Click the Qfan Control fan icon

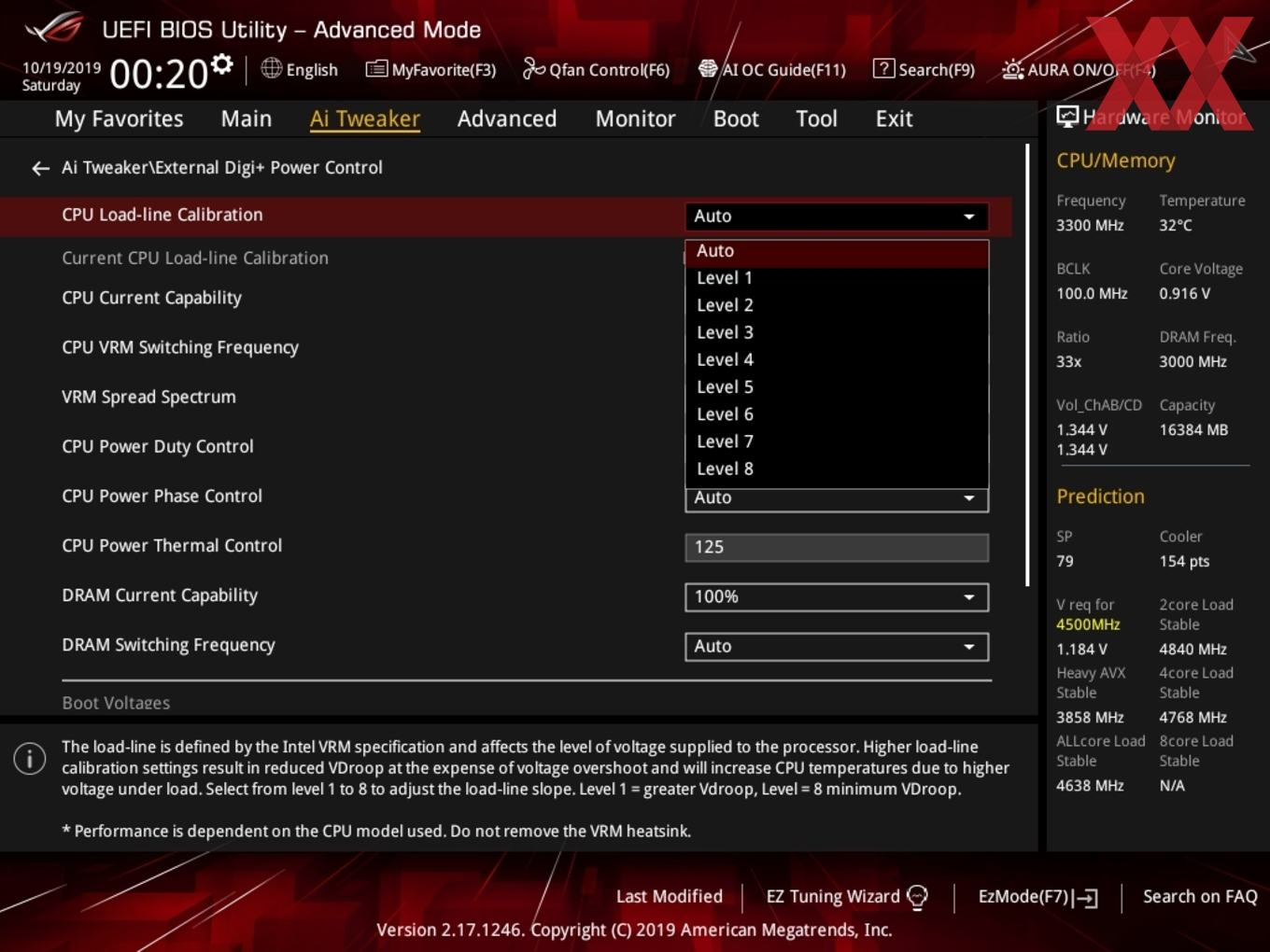[533, 68]
